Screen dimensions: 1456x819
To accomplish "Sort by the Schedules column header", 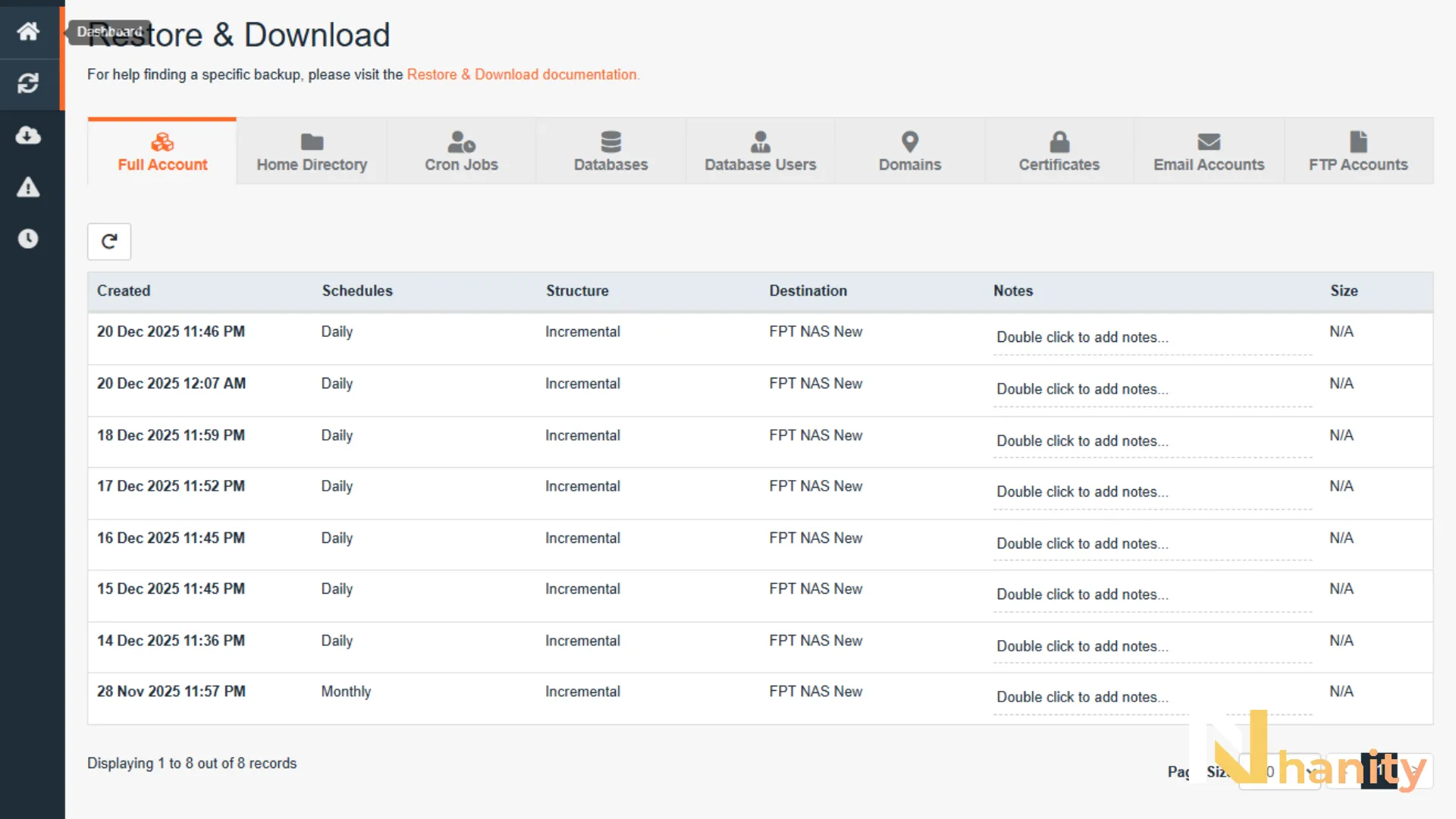I will (357, 290).
